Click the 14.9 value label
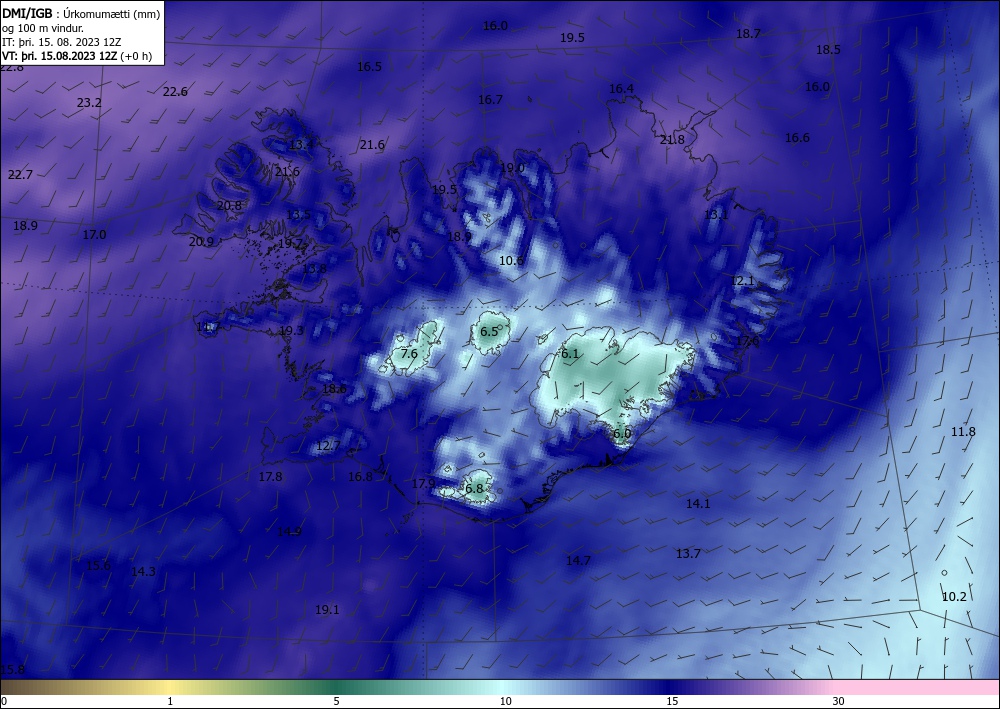Screen dimensions: 1000x709 [290, 532]
